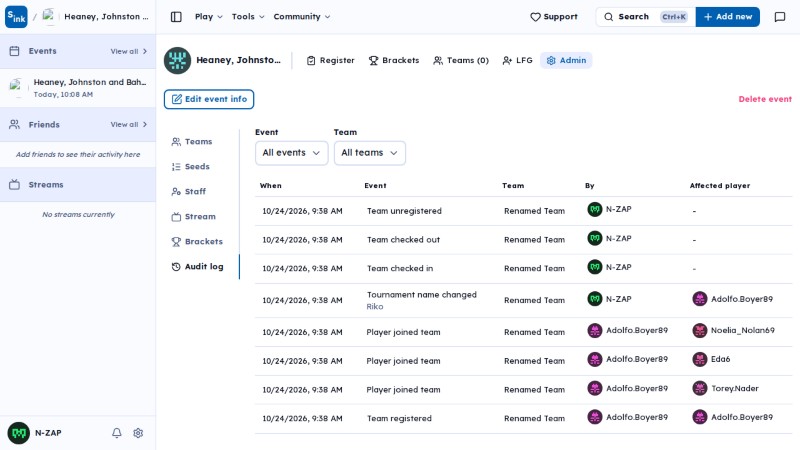Click the Affected player column header
The height and width of the screenshot is (450, 800).
pyautogui.click(x=720, y=186)
